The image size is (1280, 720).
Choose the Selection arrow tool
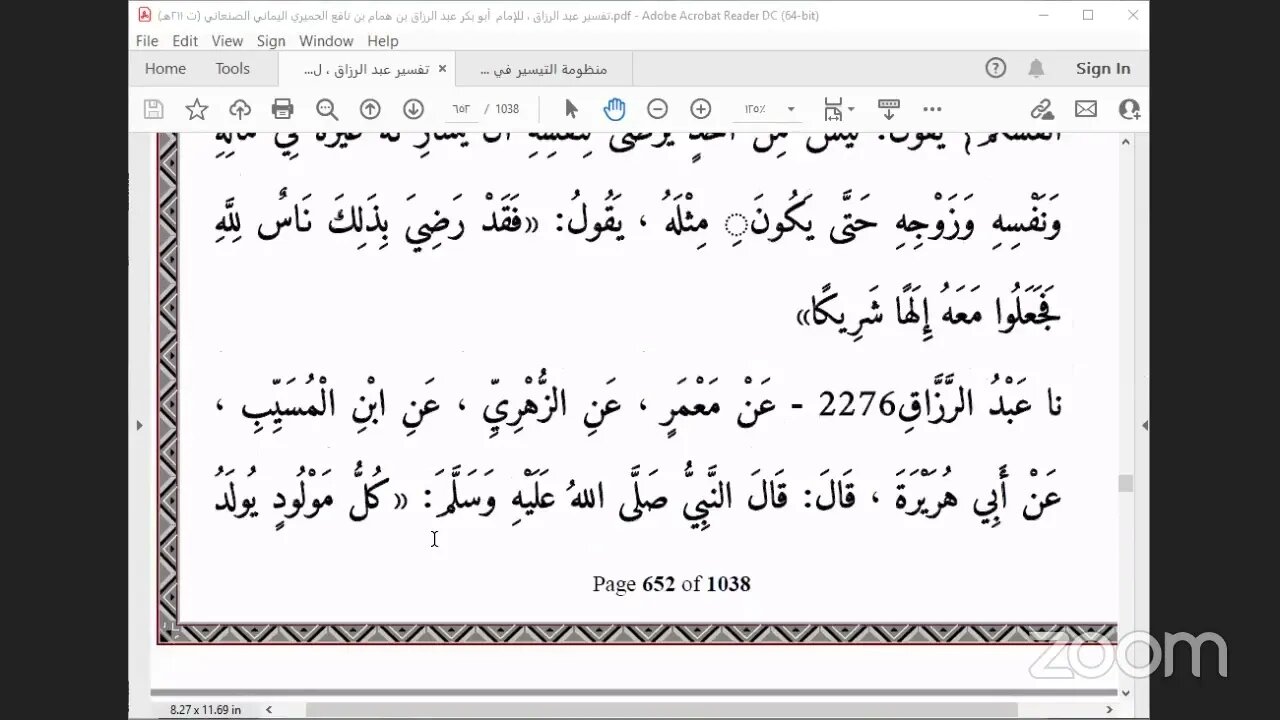[571, 109]
